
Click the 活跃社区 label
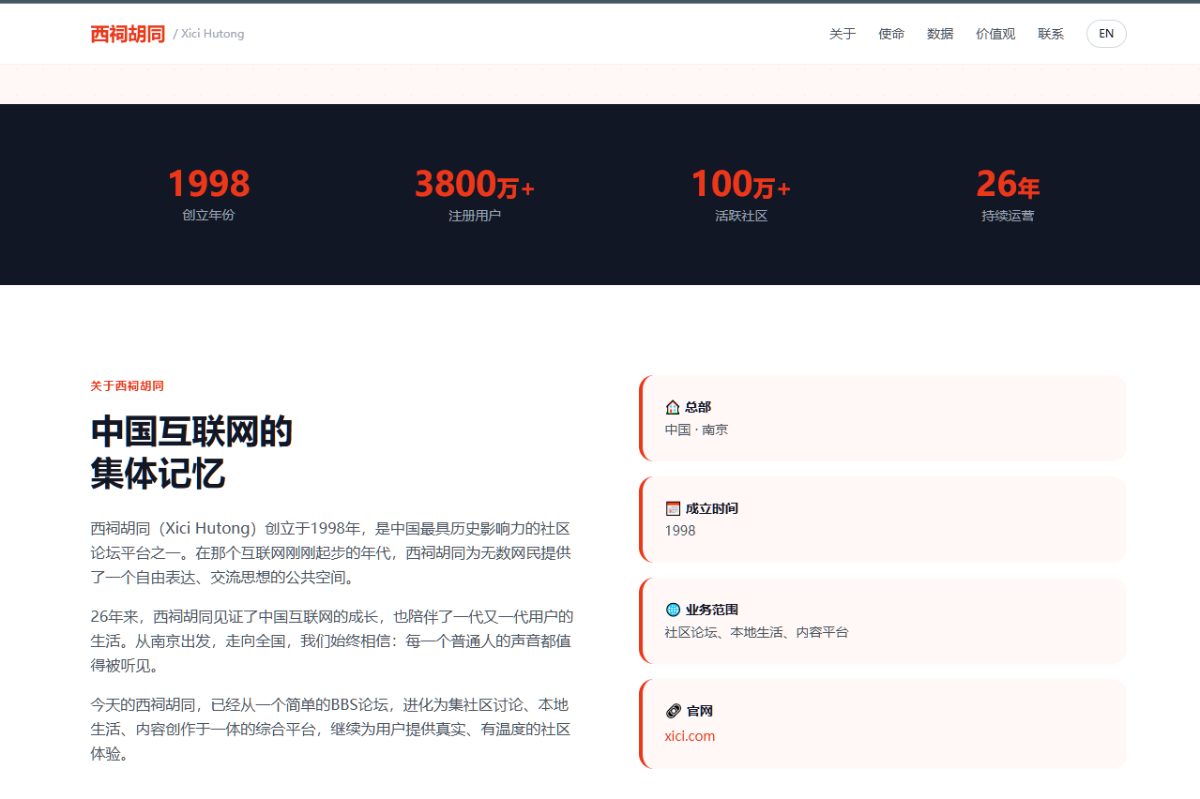point(741,215)
